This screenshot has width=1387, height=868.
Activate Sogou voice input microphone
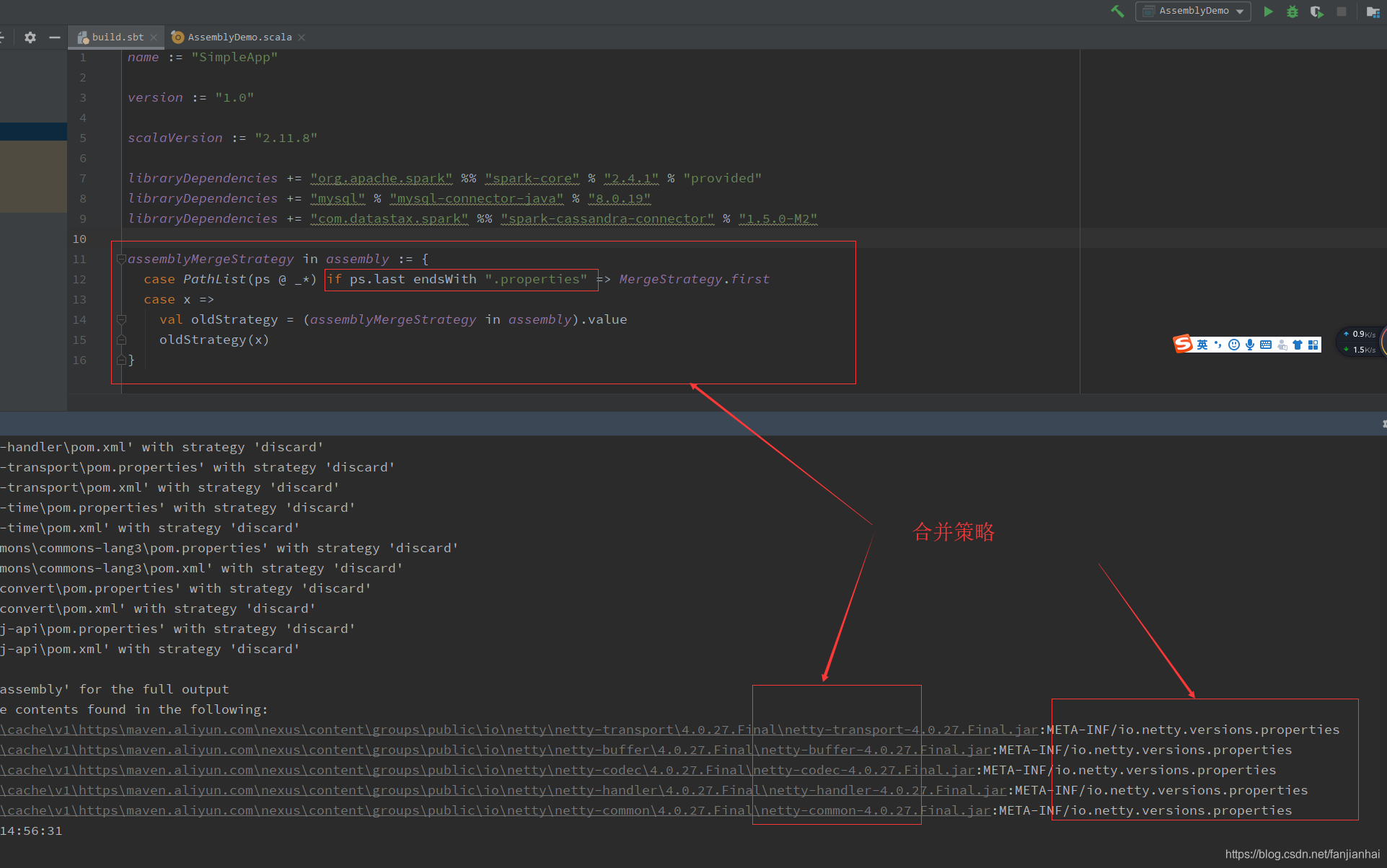[1249, 345]
